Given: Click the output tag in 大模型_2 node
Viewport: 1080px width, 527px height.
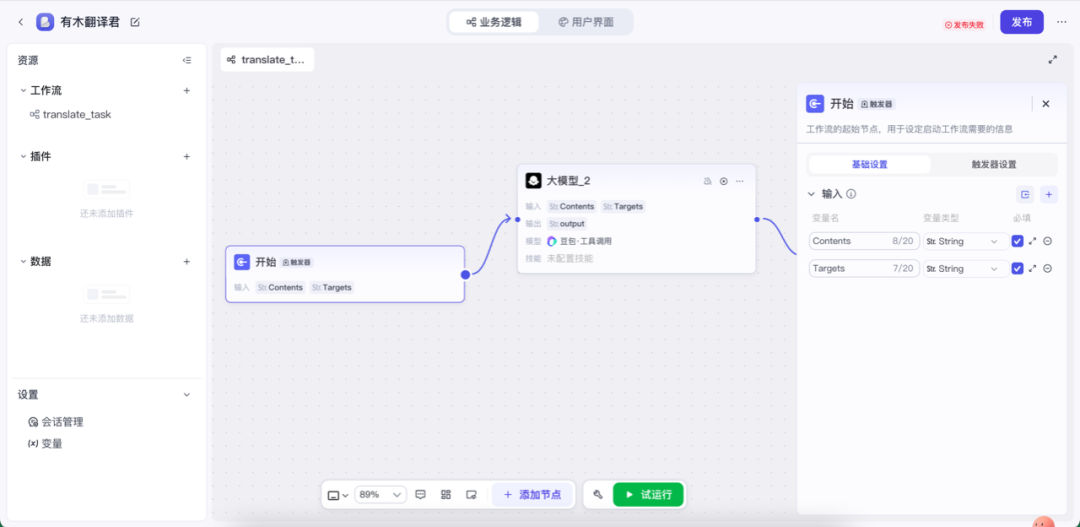Looking at the screenshot, I should tap(566, 224).
